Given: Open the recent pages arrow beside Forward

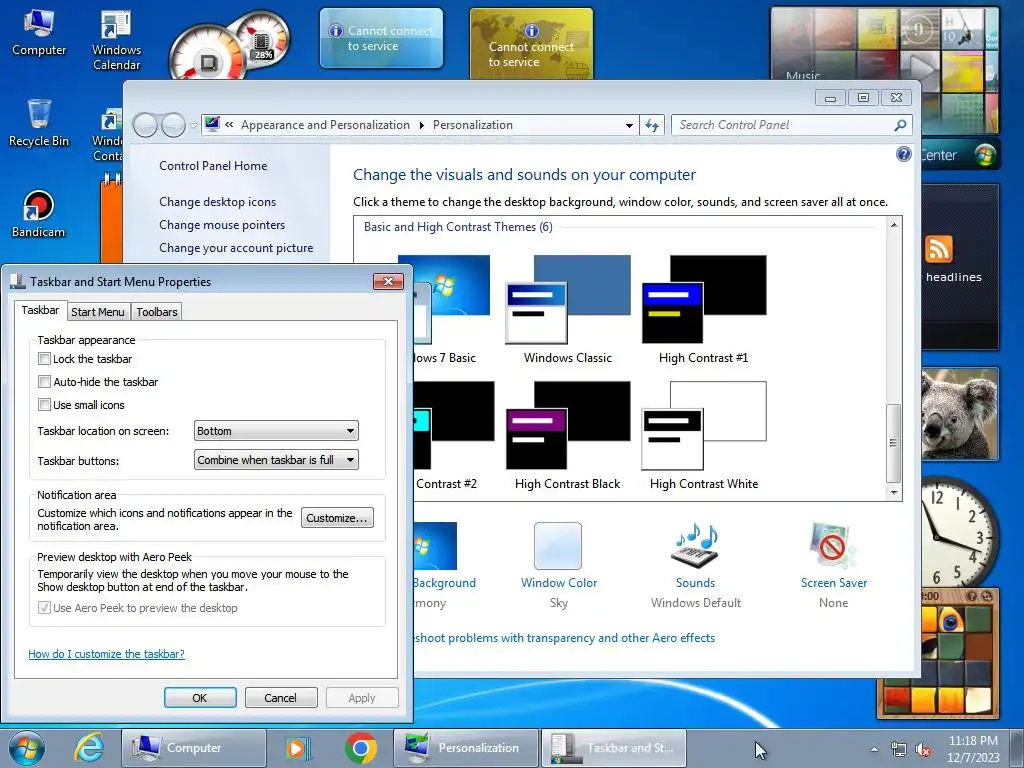Looking at the screenshot, I should [x=193, y=125].
